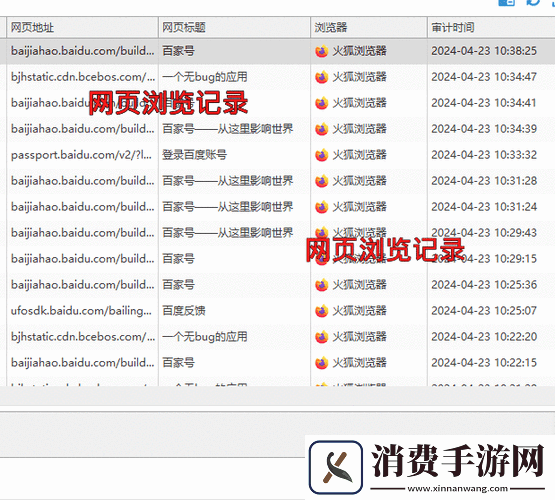
Task: Click 火狐浏览器 text in the 10:22:15 row
Action: tap(359, 362)
